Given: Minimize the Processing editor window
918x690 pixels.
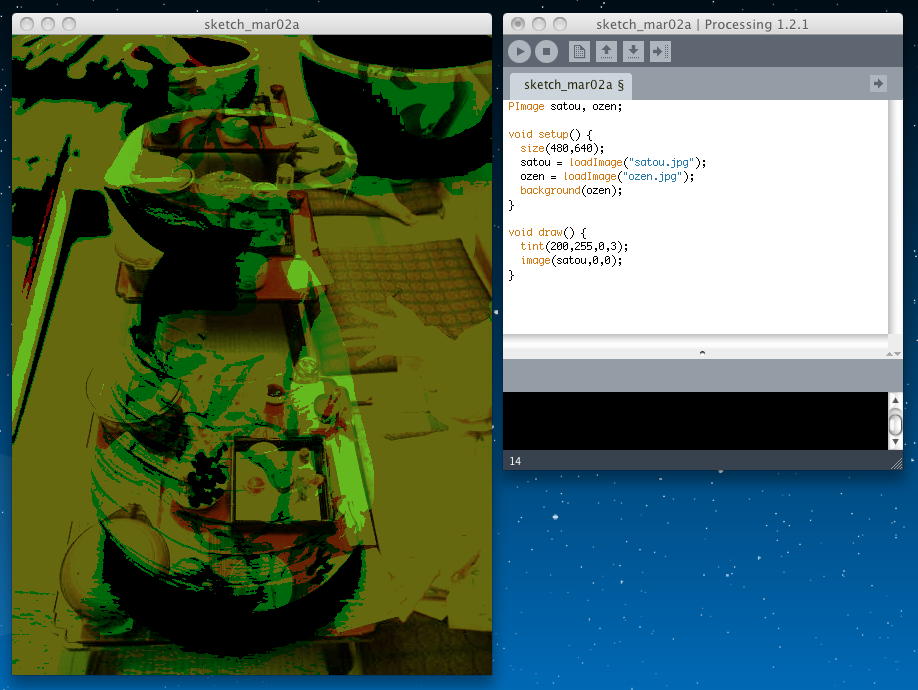Looking at the screenshot, I should point(539,24).
